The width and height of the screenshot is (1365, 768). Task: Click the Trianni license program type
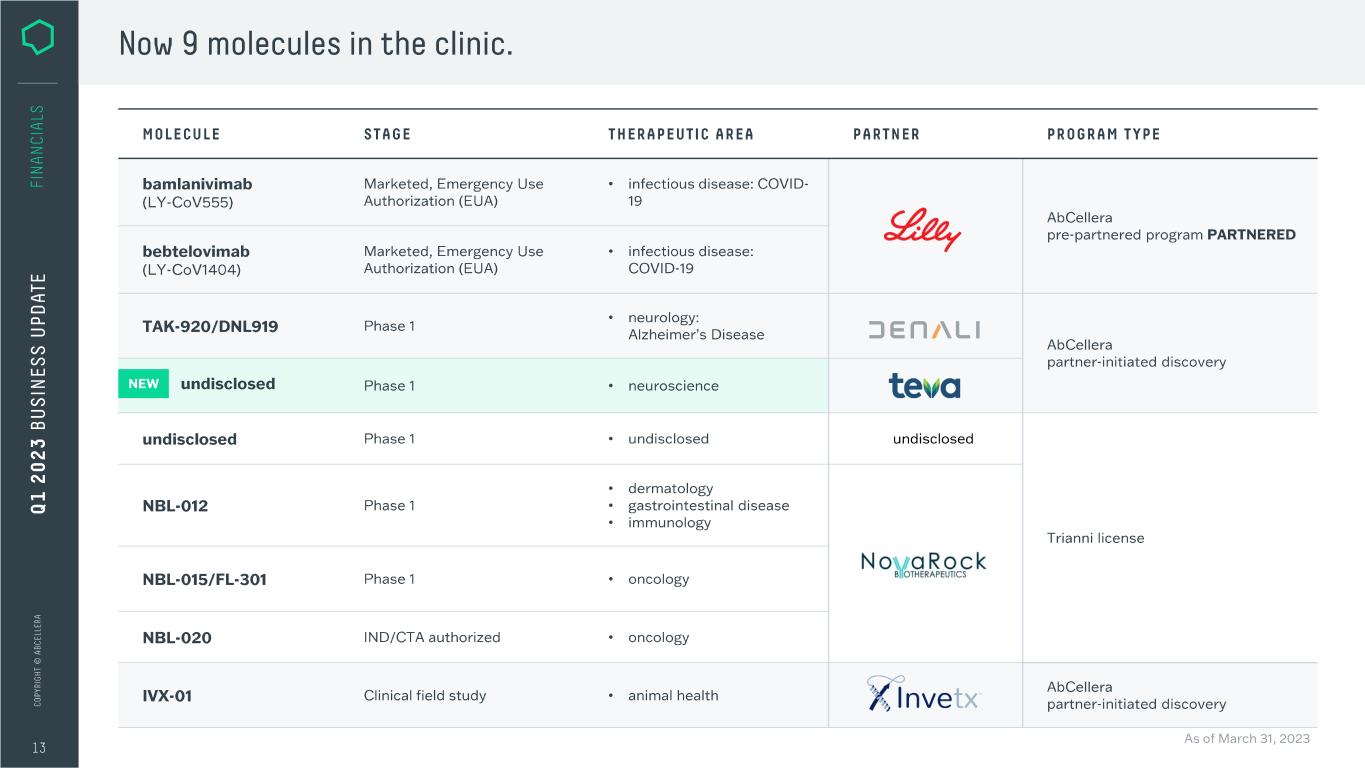tap(1095, 538)
